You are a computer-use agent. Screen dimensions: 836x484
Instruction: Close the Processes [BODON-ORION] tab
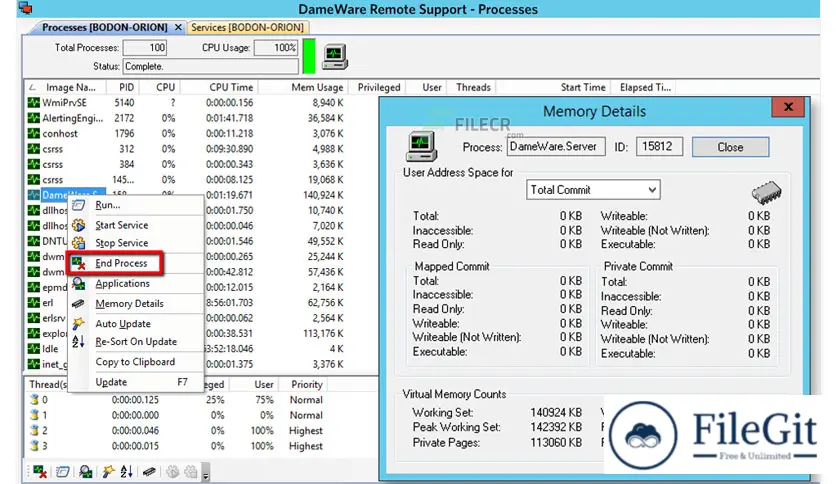point(178,27)
